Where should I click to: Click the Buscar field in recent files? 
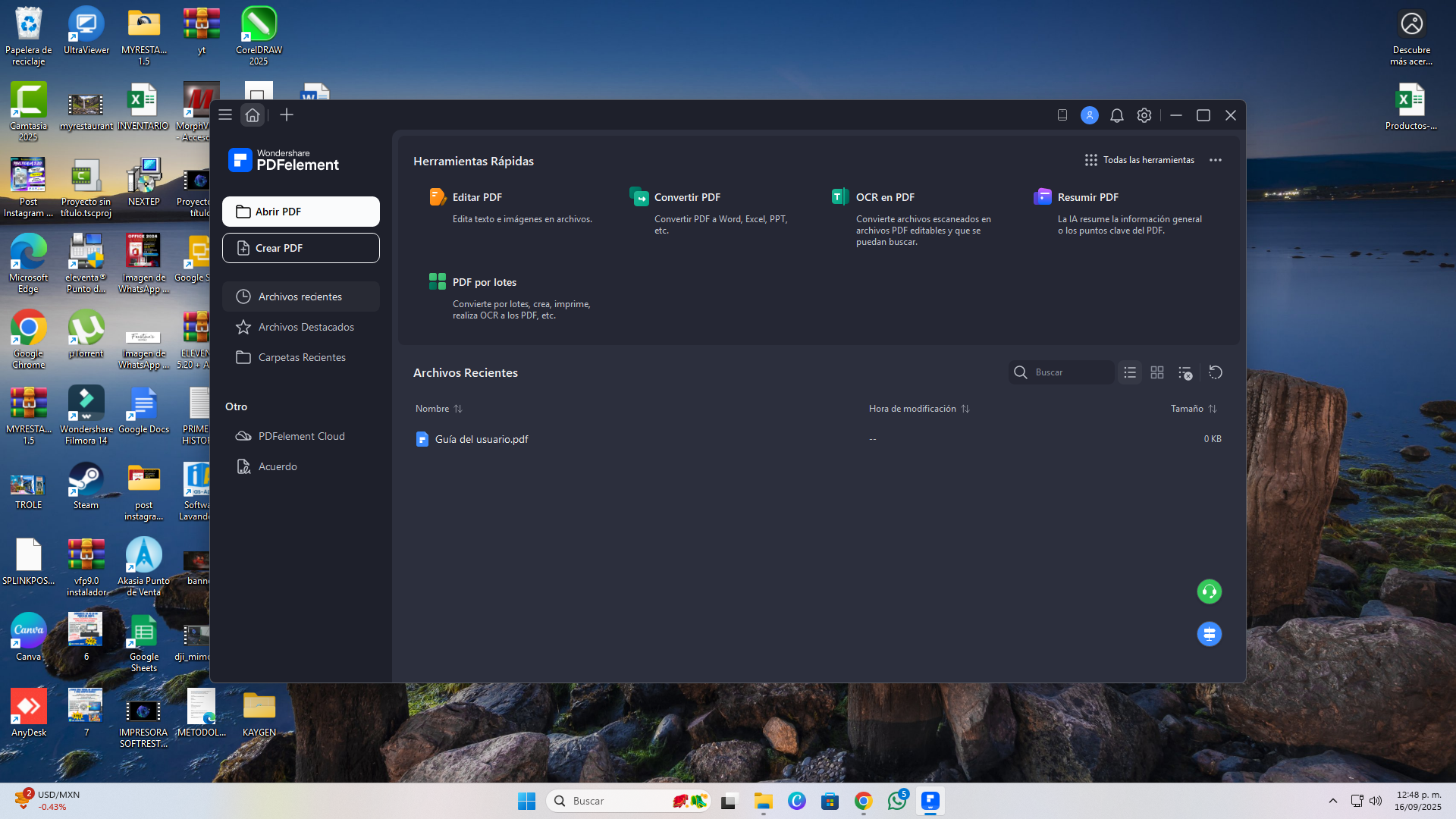point(1069,372)
